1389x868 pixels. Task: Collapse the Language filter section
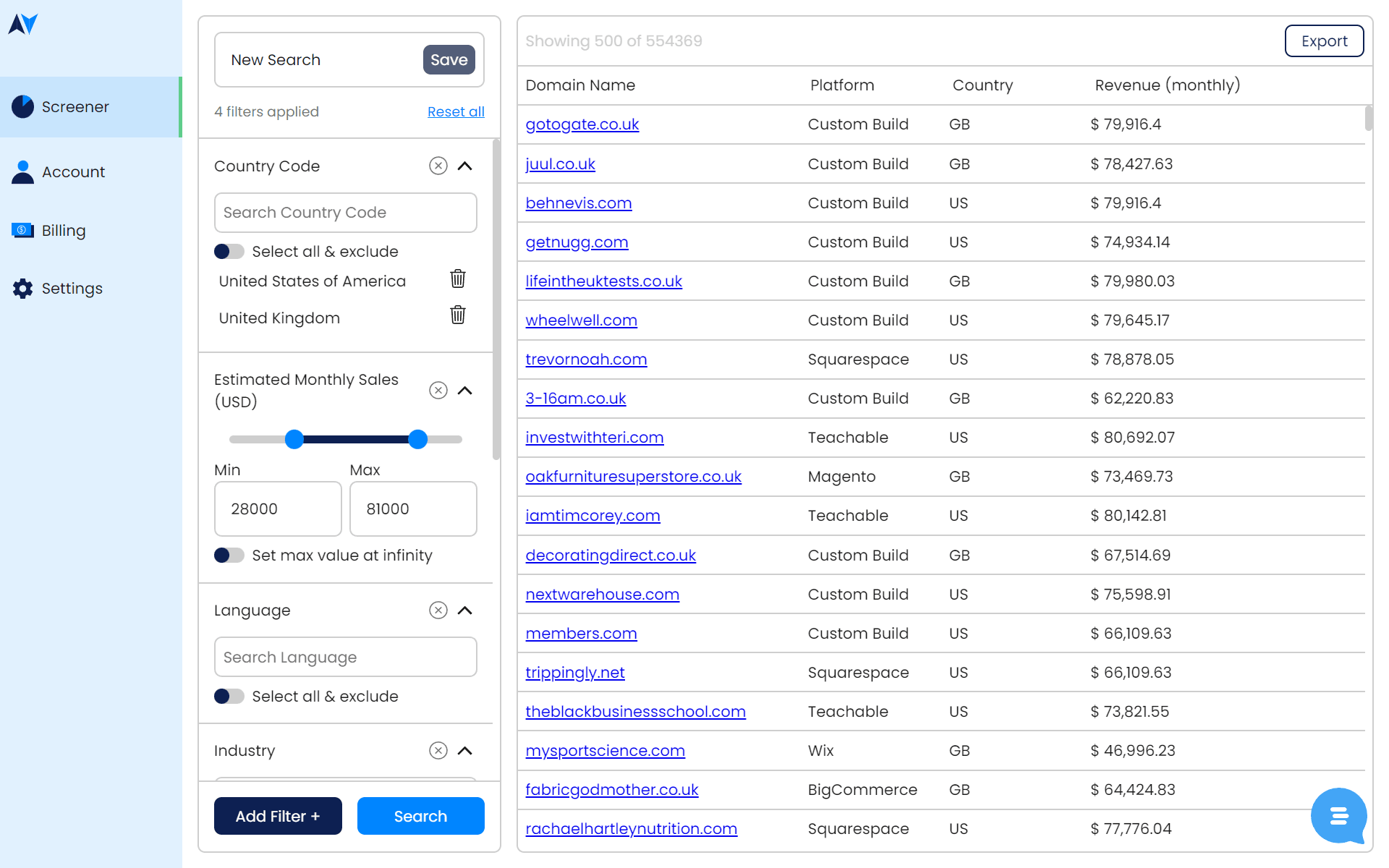pos(465,610)
